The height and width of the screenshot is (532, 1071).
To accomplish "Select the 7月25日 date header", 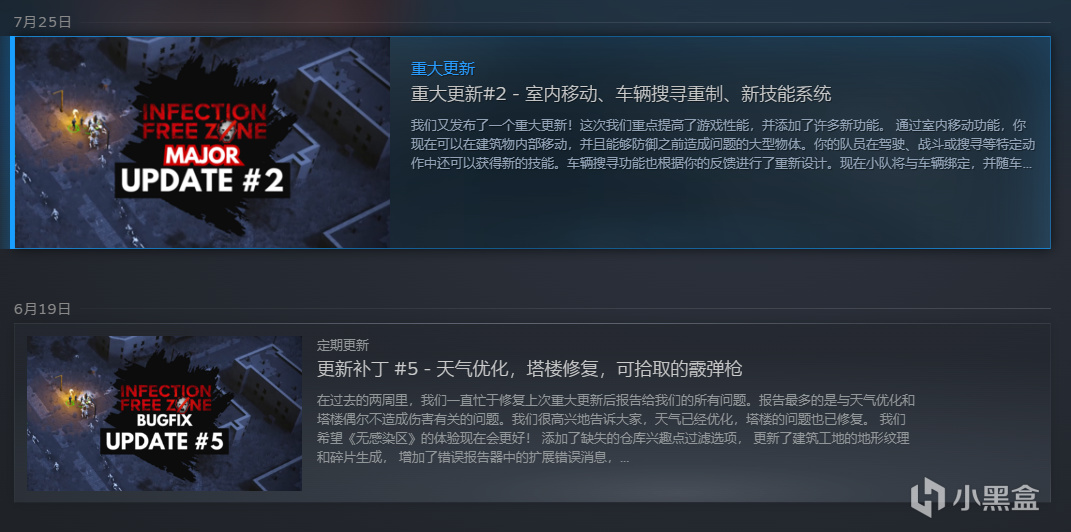I will (42, 22).
